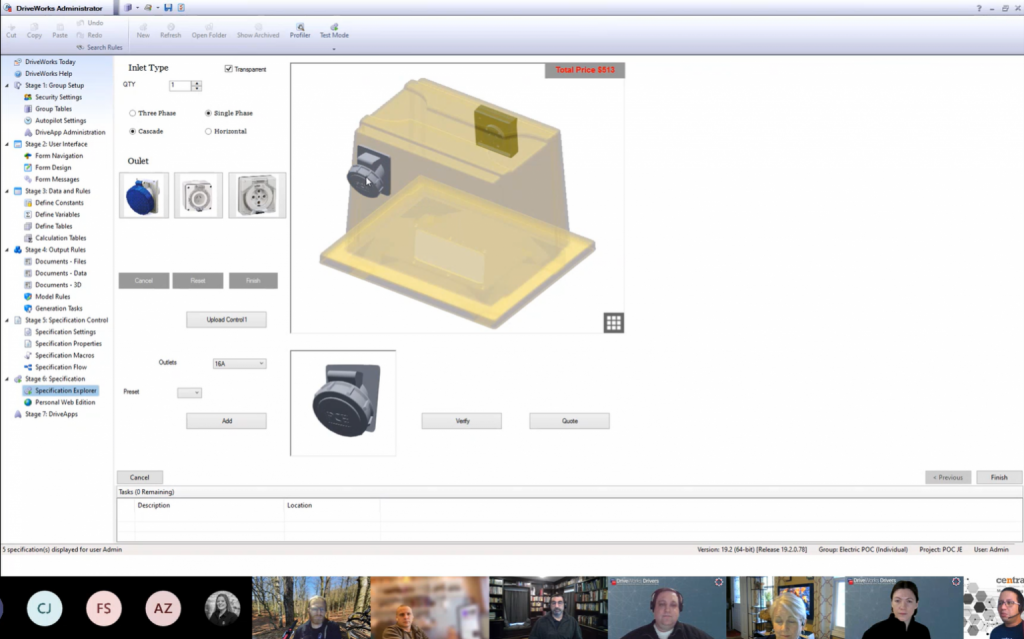Viewport: 1024px width, 639px height.
Task: Click the bottom-left Cancel button
Action: (x=140, y=477)
